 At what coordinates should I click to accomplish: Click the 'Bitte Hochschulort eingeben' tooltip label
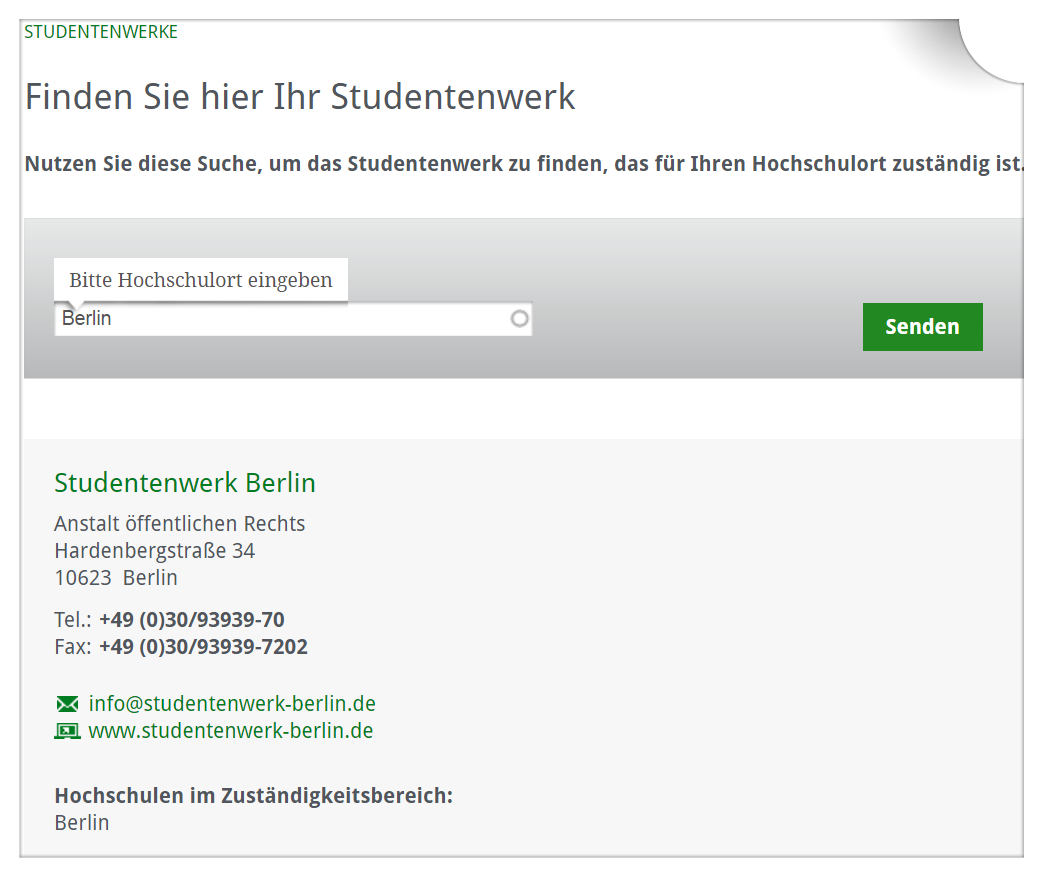pos(201,280)
